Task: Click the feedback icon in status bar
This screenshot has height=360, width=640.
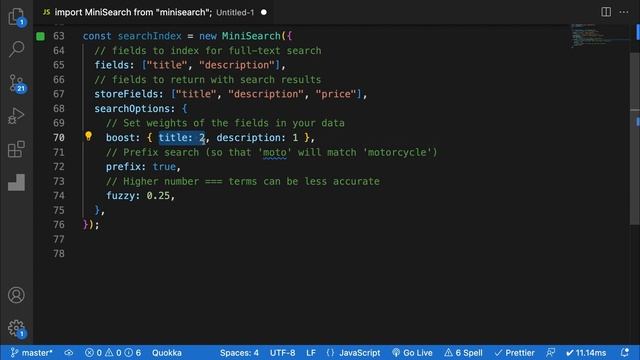Action: [x=551, y=353]
